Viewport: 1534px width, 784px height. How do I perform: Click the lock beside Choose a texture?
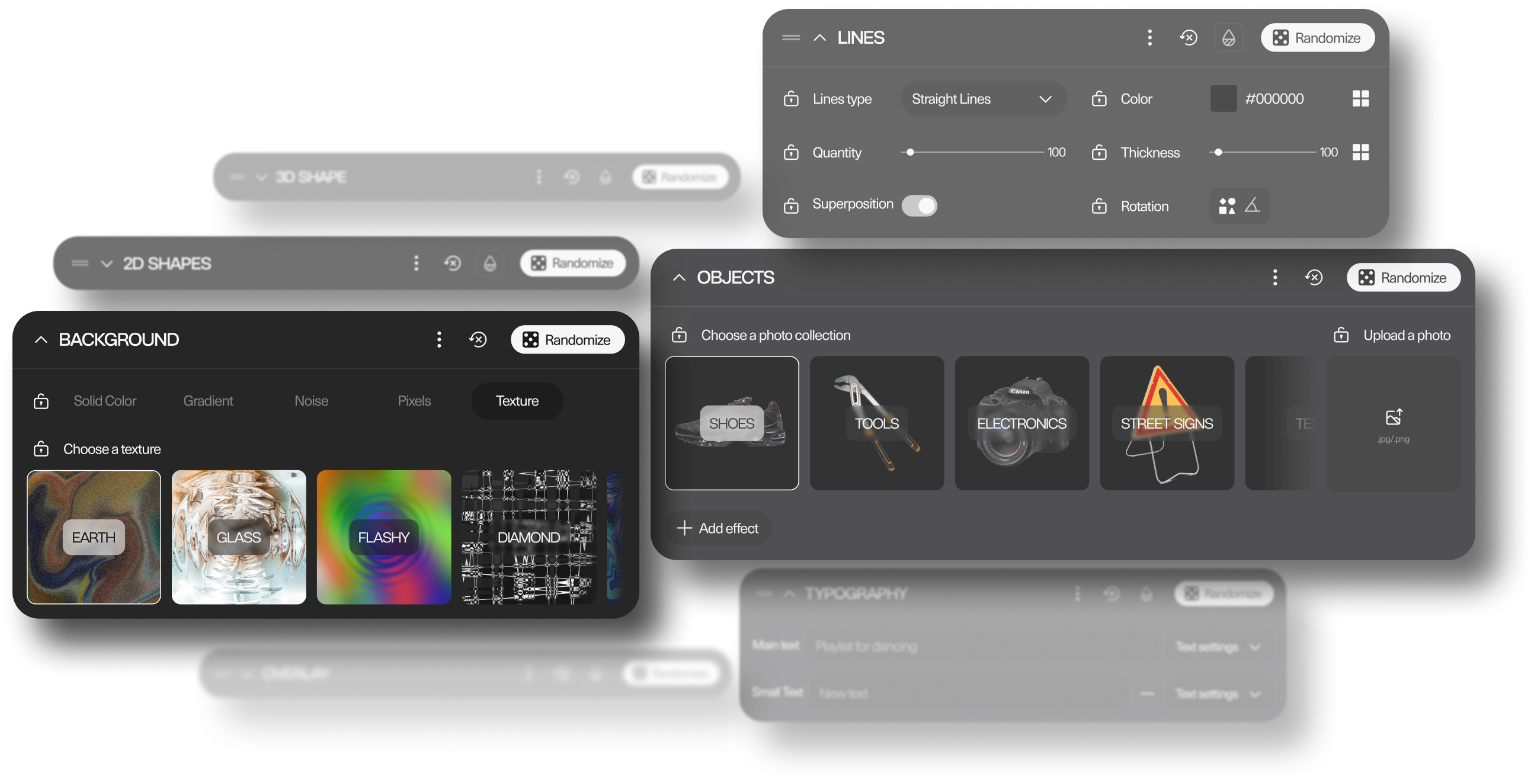[40, 449]
